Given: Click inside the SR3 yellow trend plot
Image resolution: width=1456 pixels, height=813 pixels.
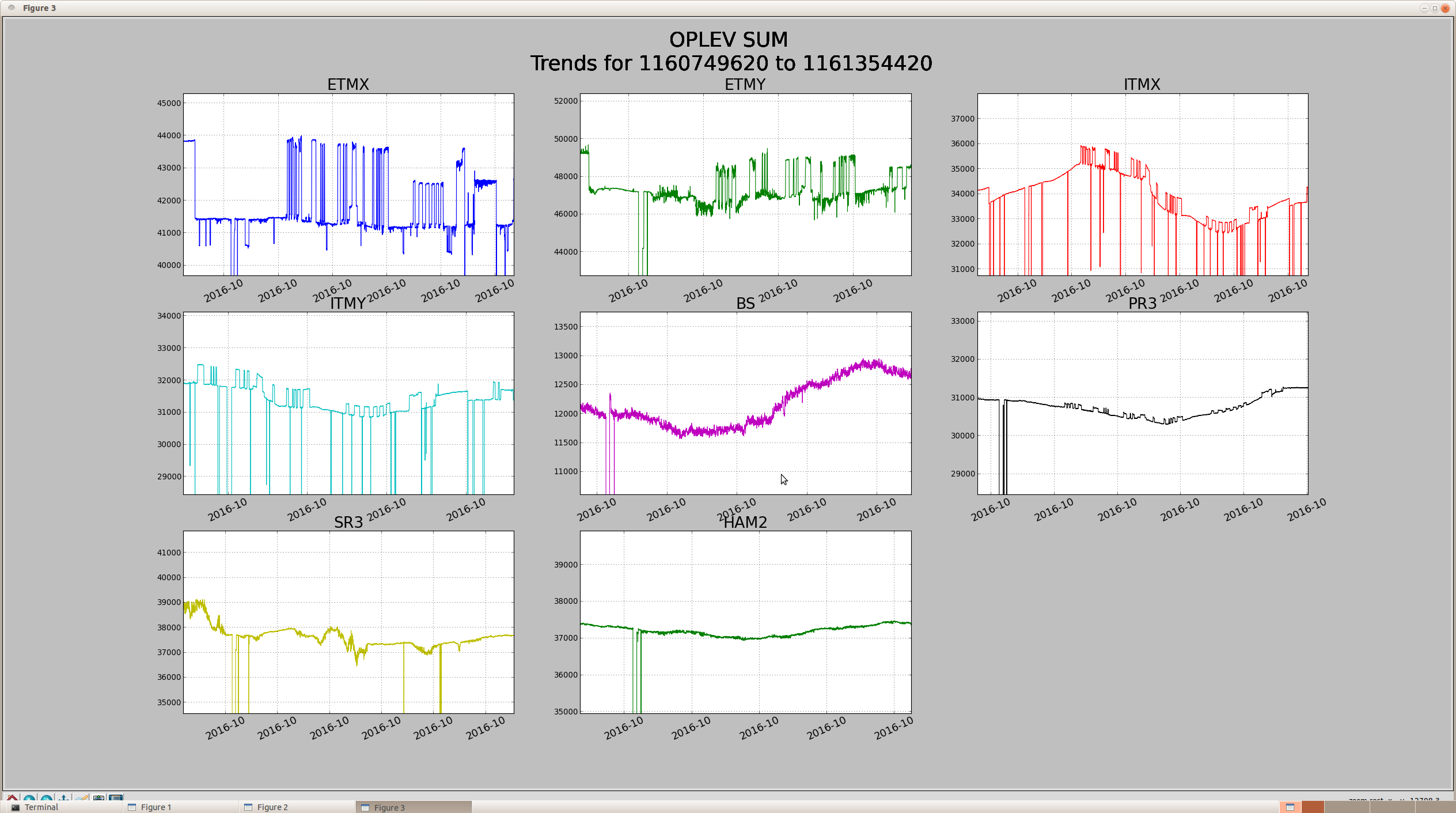Looking at the screenshot, I should 348,622.
